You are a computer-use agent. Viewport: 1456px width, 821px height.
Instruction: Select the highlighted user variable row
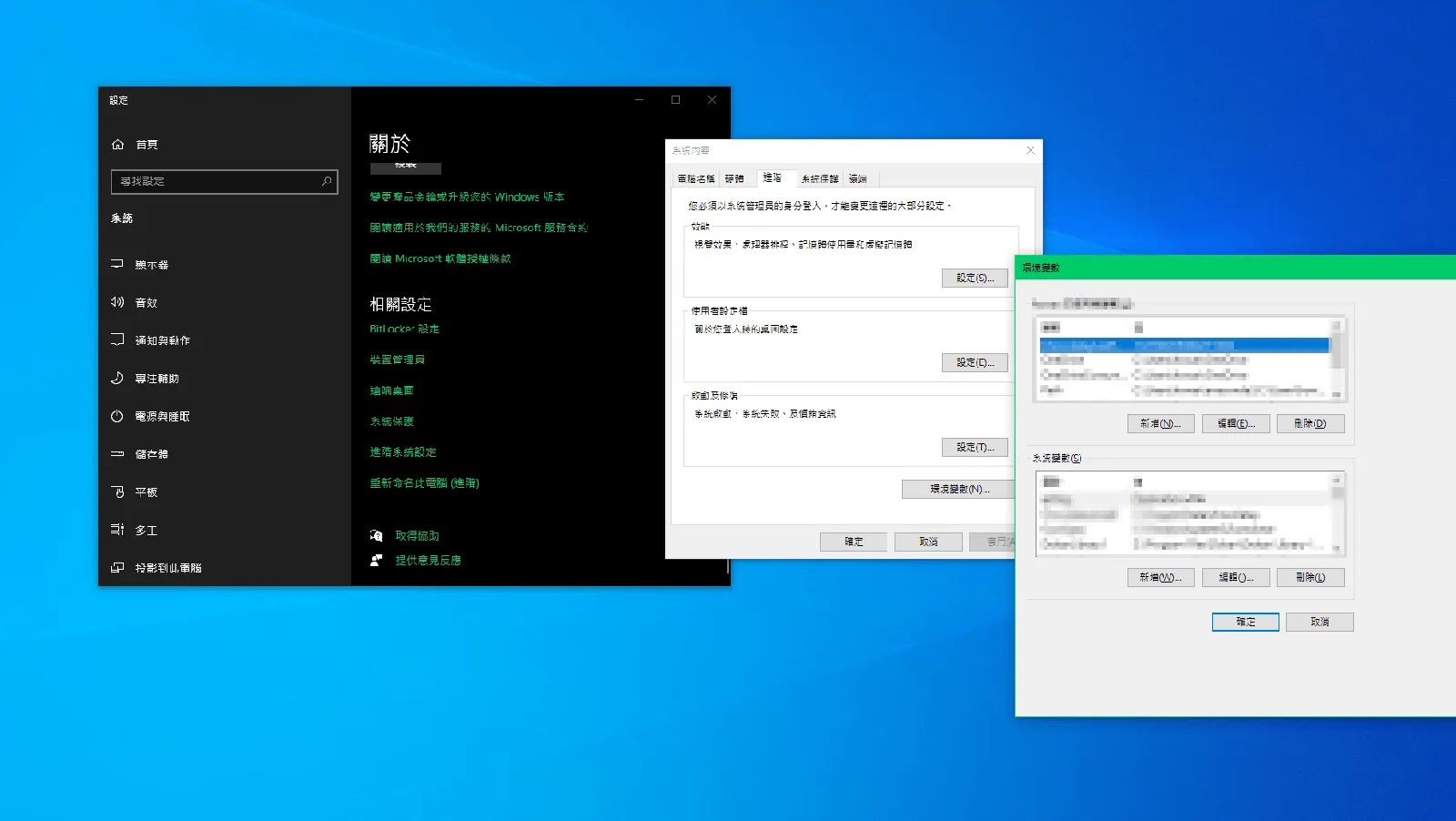tap(1183, 346)
